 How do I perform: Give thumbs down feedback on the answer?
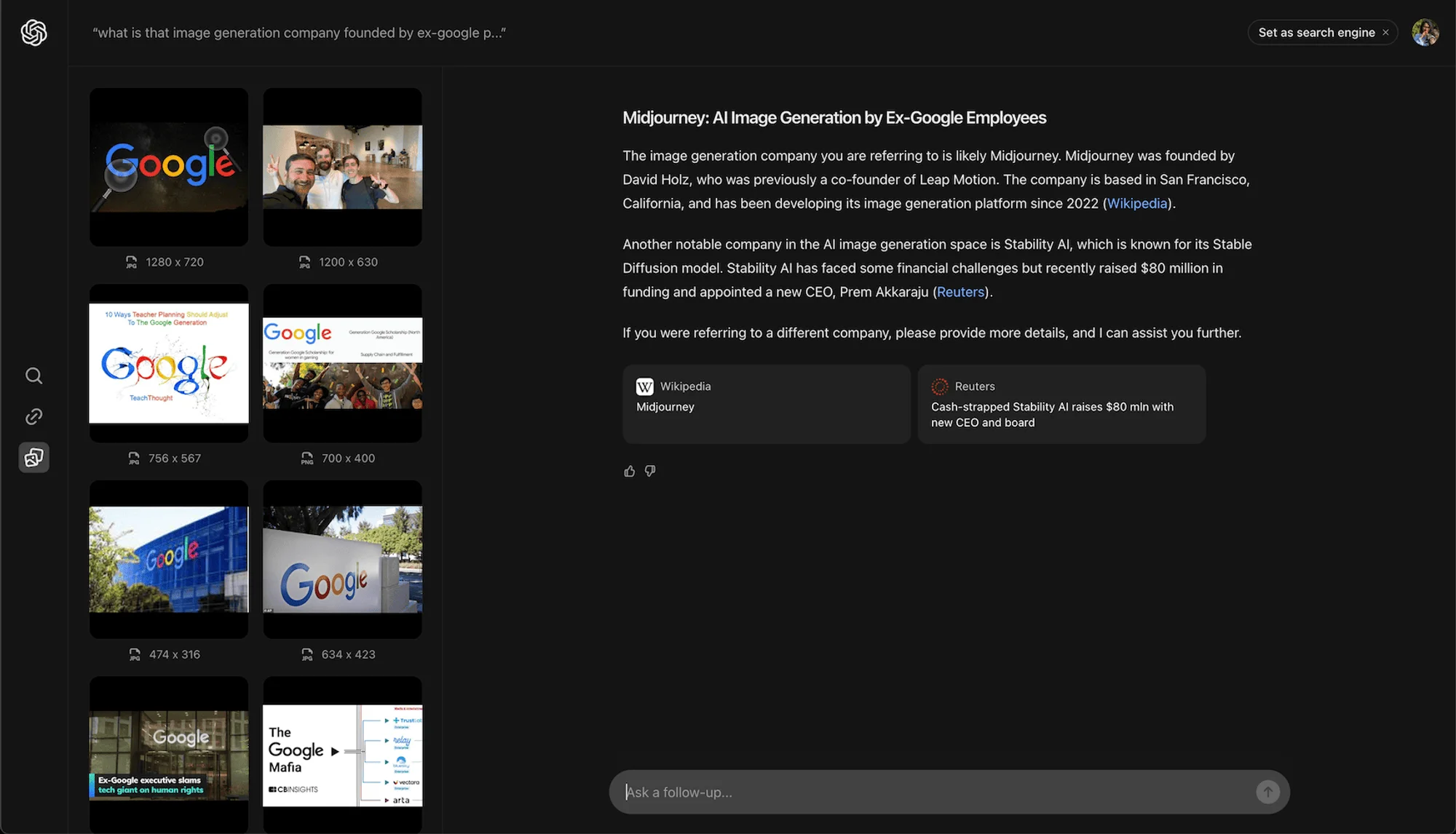[650, 471]
